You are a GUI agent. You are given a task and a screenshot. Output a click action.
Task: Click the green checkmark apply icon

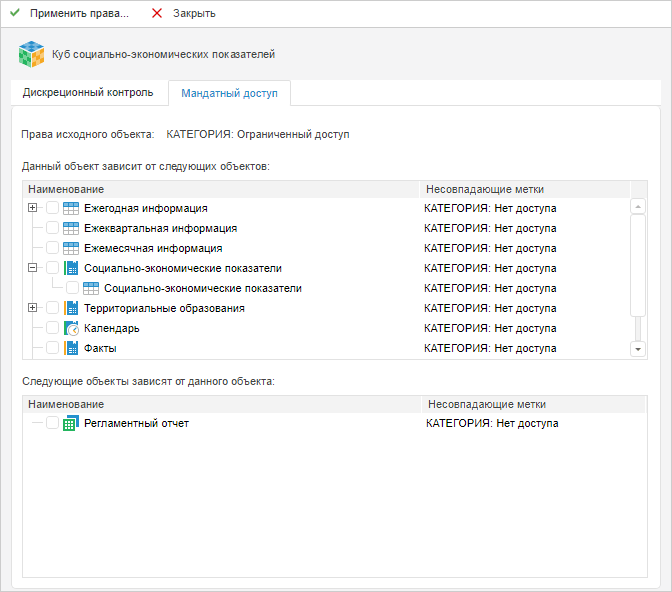point(15,14)
